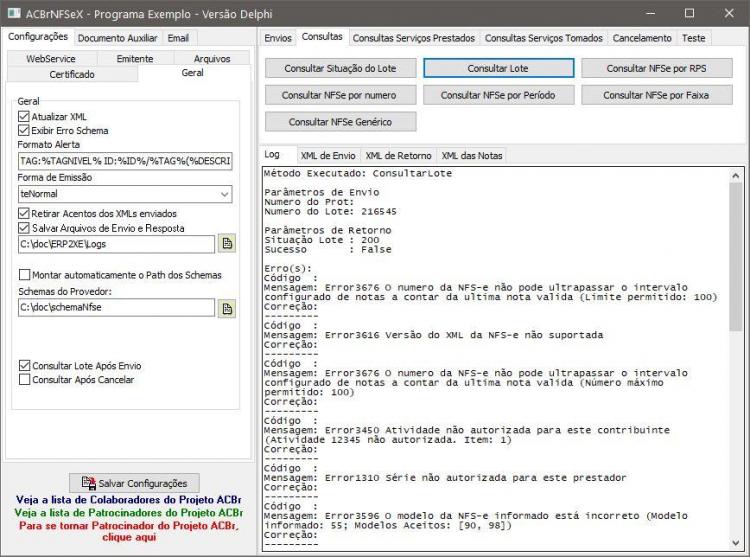Click the Formato Alerta text field

point(125,161)
